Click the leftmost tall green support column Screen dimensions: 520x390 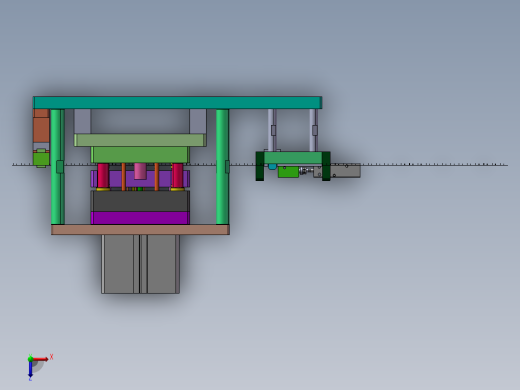click(x=57, y=167)
